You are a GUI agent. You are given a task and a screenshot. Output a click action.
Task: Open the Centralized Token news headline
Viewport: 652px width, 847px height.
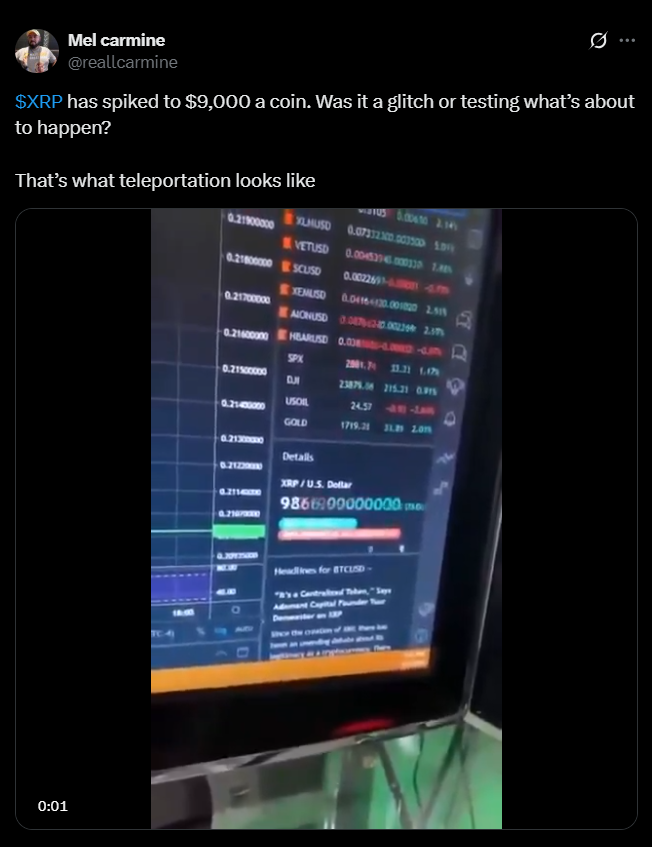point(333,603)
